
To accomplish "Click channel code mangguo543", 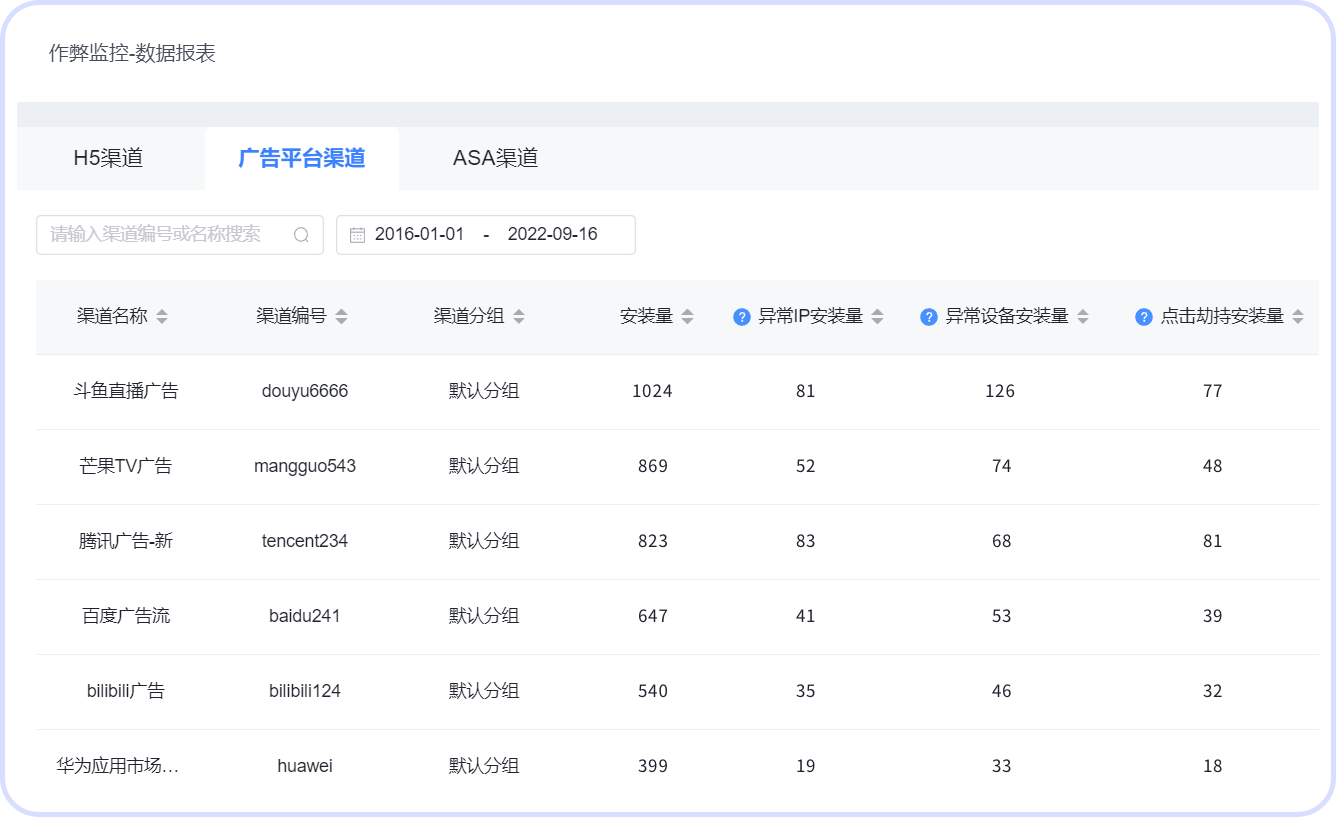I will [x=305, y=467].
